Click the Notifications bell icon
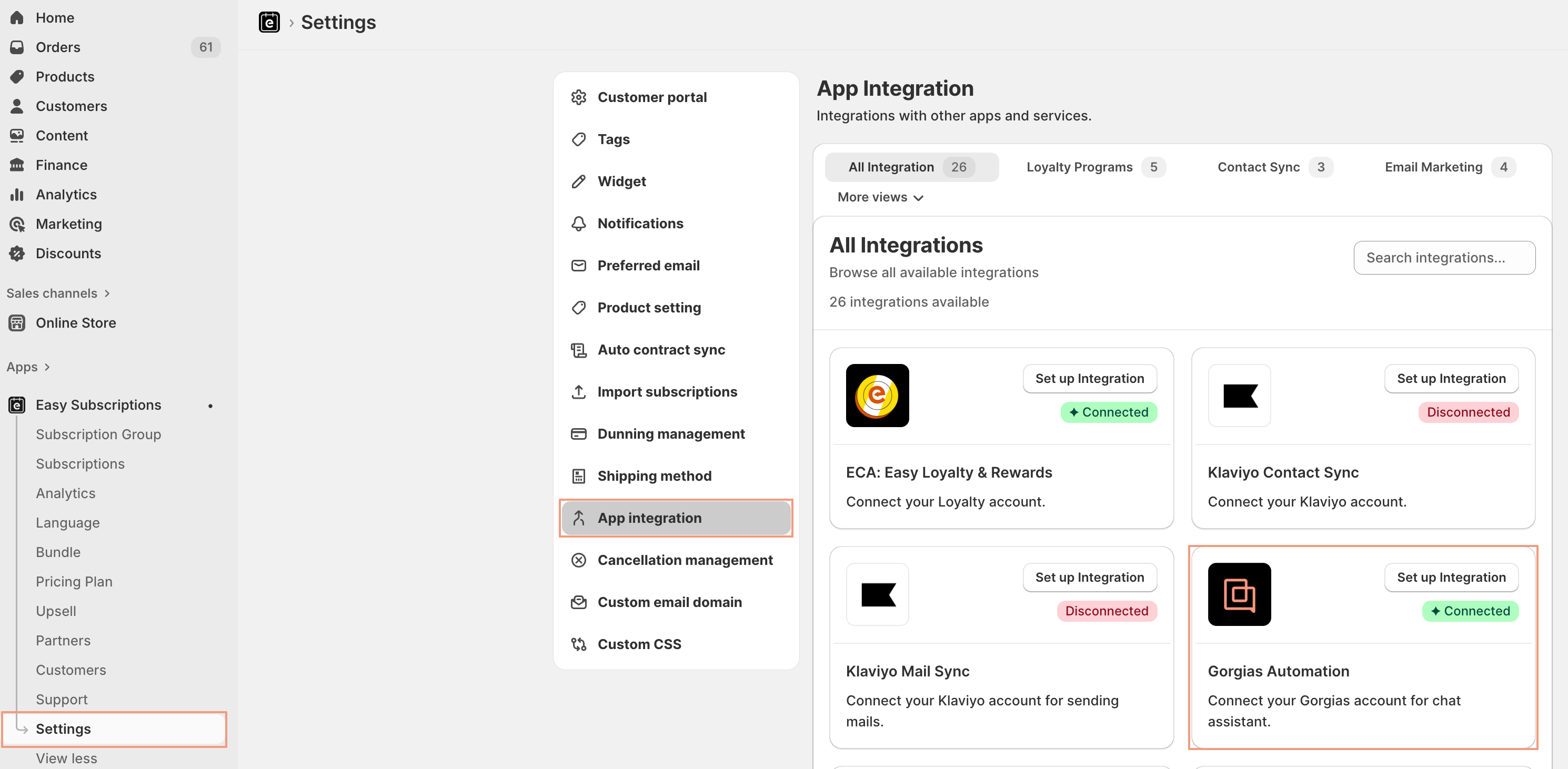This screenshot has height=769, width=1568. (578, 223)
